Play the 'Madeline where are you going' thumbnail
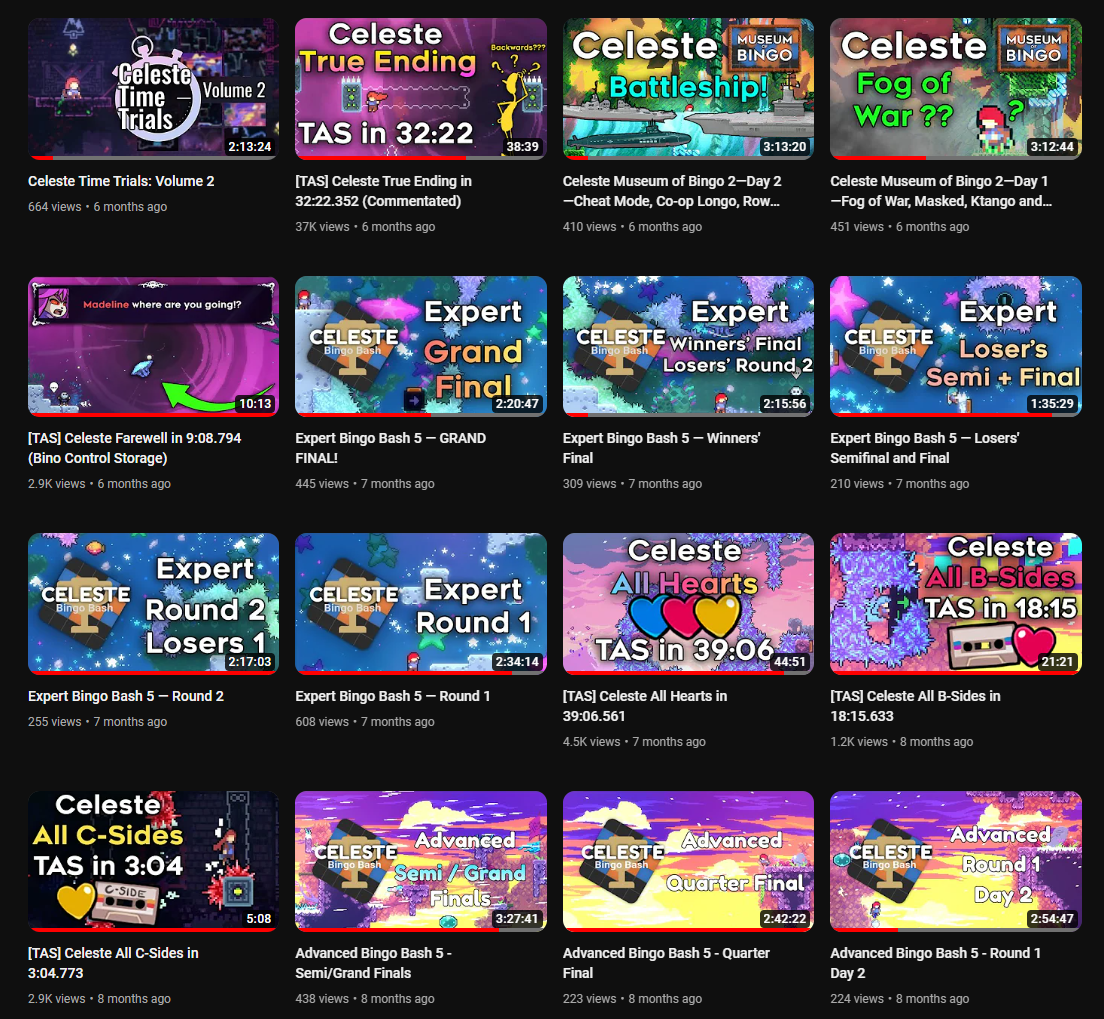This screenshot has height=1019, width=1104. tap(153, 346)
